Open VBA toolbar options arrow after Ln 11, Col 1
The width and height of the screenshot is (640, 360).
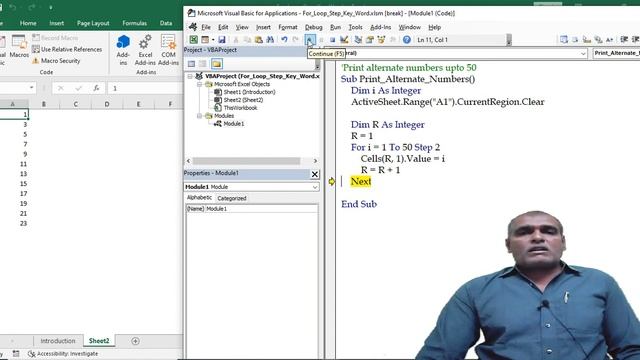tap(509, 40)
